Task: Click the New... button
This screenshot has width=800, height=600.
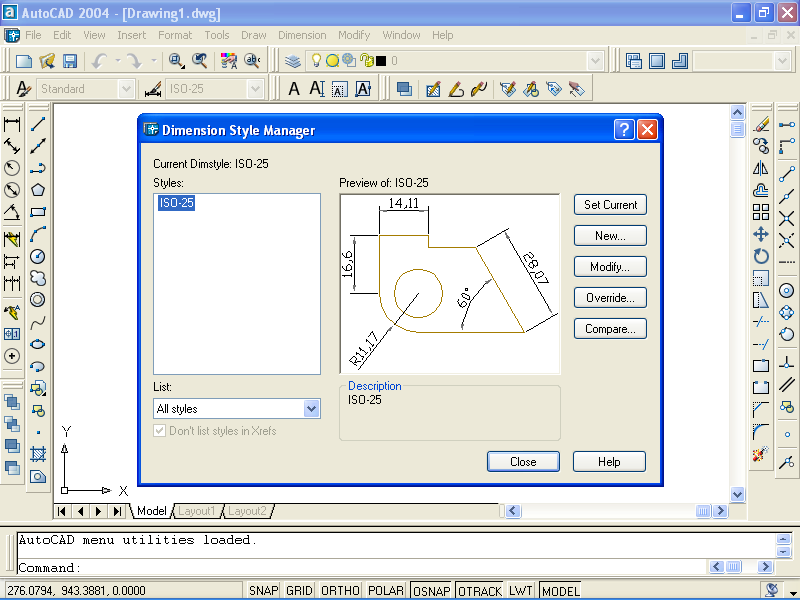Action: click(x=610, y=236)
